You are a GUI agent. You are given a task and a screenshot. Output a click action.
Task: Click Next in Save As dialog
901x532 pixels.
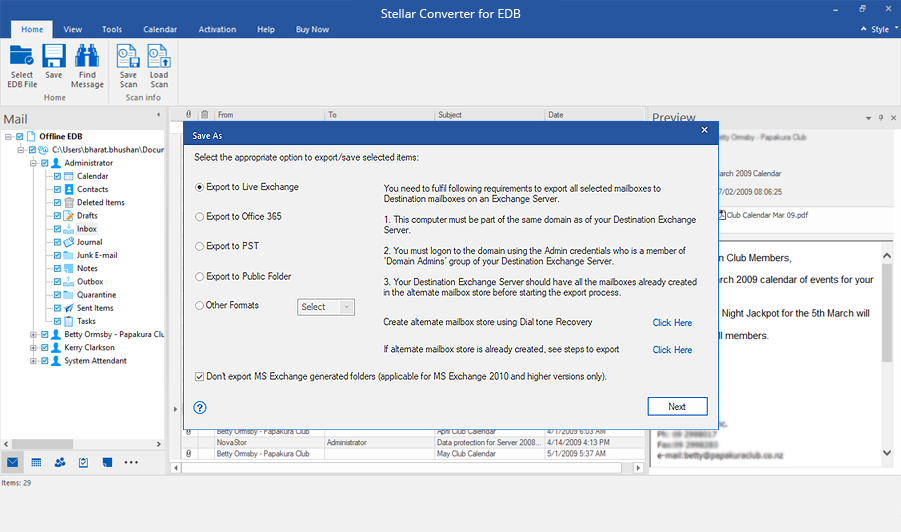point(677,406)
